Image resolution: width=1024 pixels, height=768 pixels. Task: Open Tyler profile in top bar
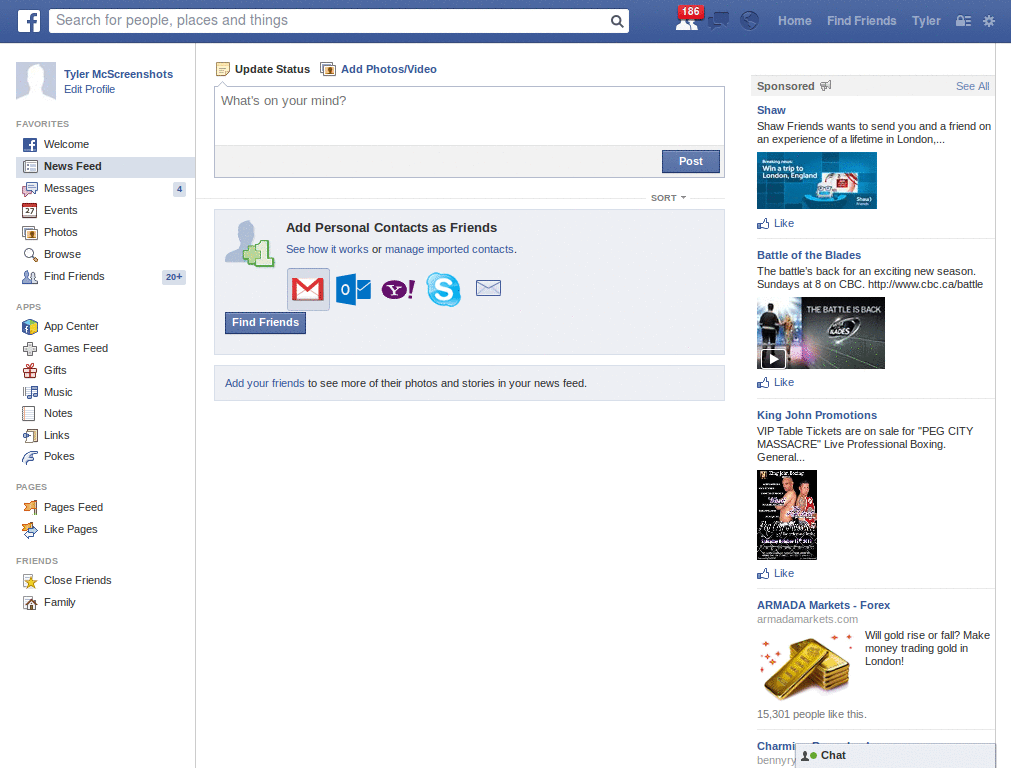926,21
